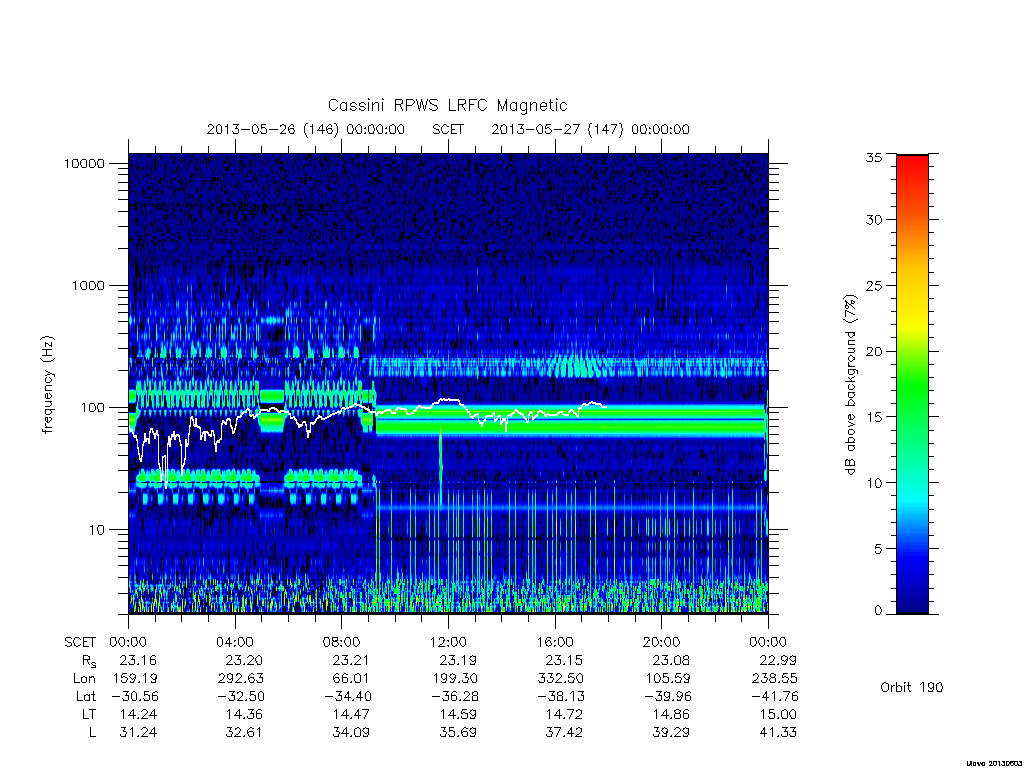Click the end date "2013-05-27 (147) 00:00:00"
This screenshot has height=768, width=1024.
[590, 129]
